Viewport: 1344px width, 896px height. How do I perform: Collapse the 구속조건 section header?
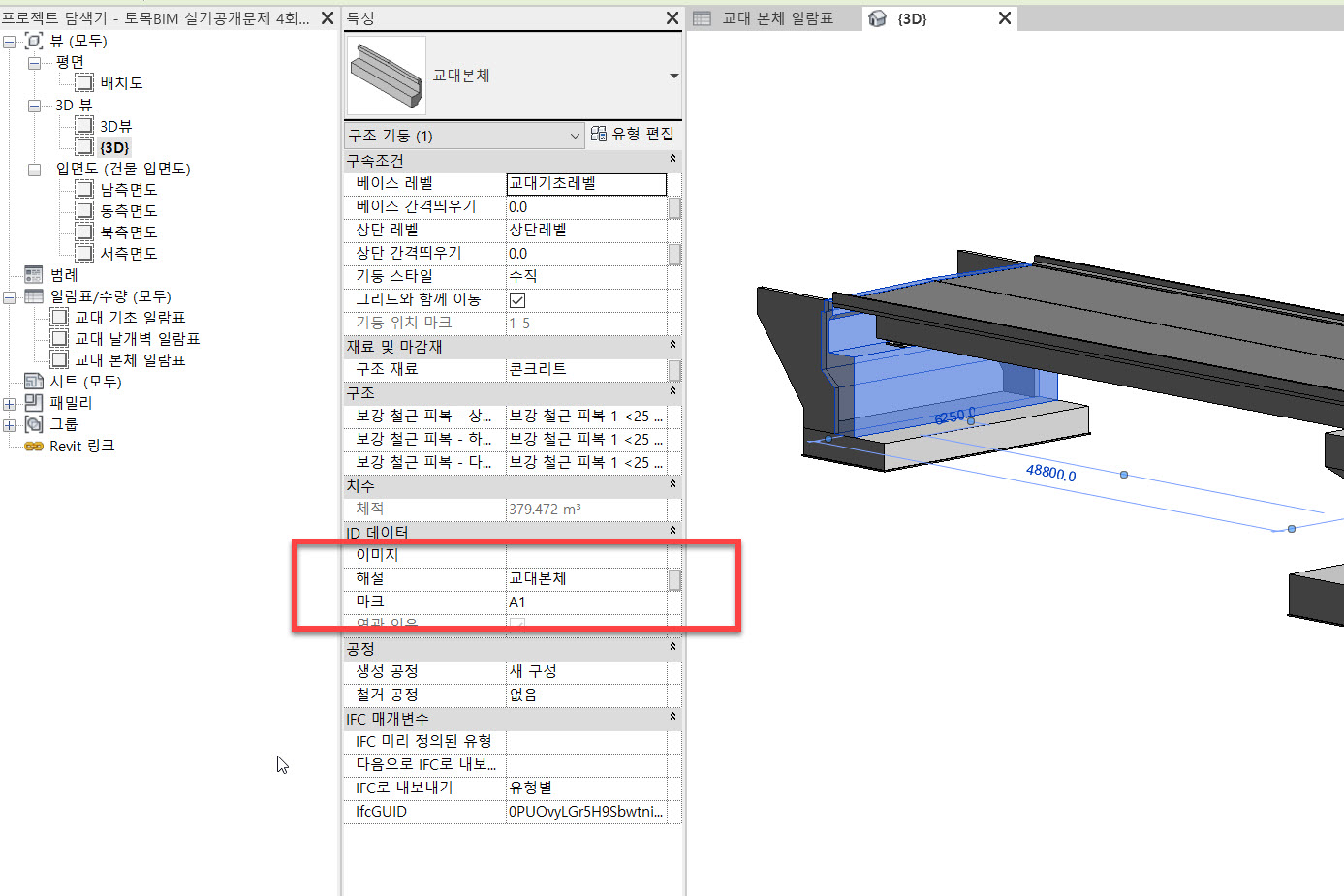672,160
